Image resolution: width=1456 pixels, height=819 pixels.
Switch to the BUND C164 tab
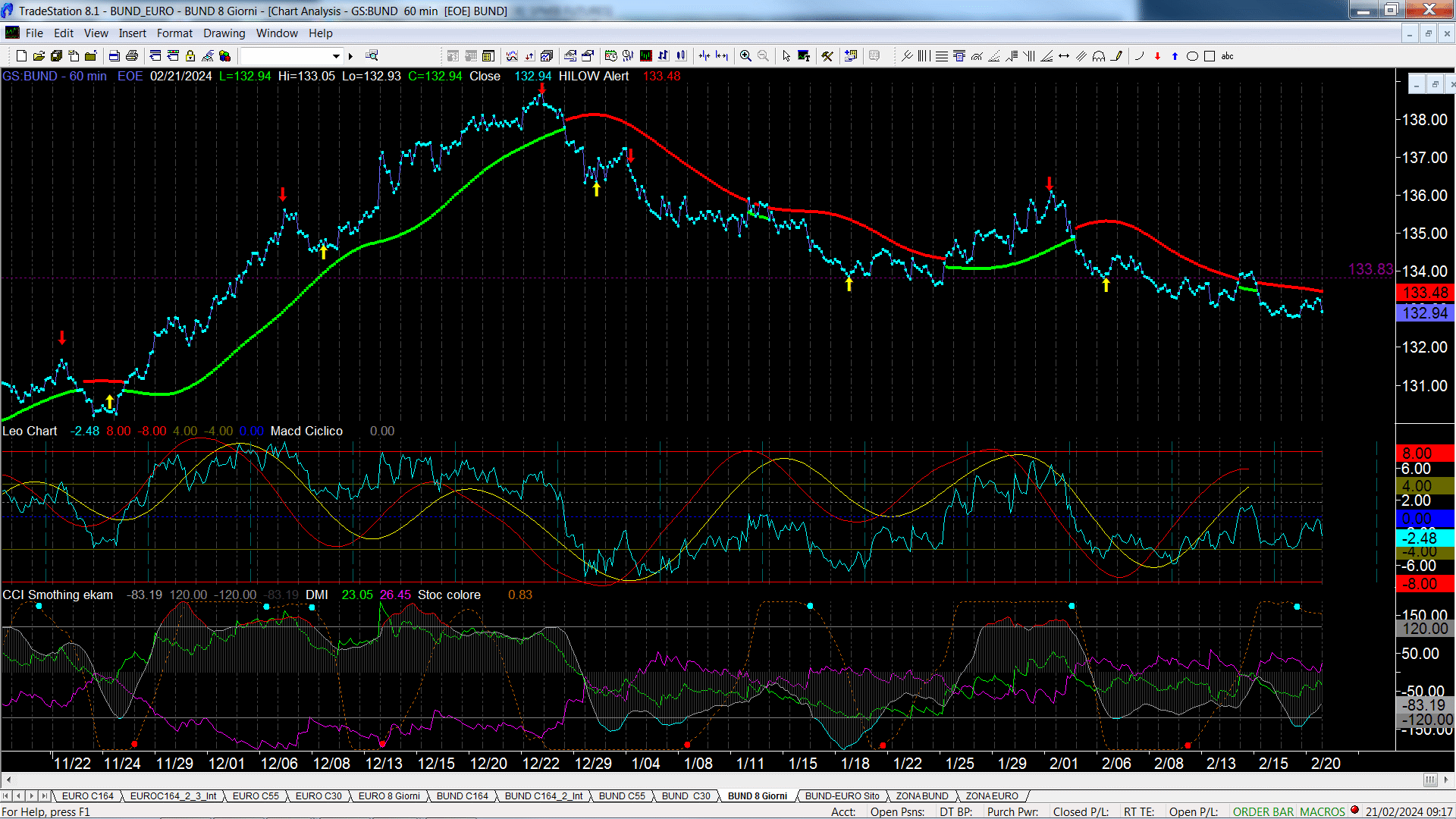point(463,796)
